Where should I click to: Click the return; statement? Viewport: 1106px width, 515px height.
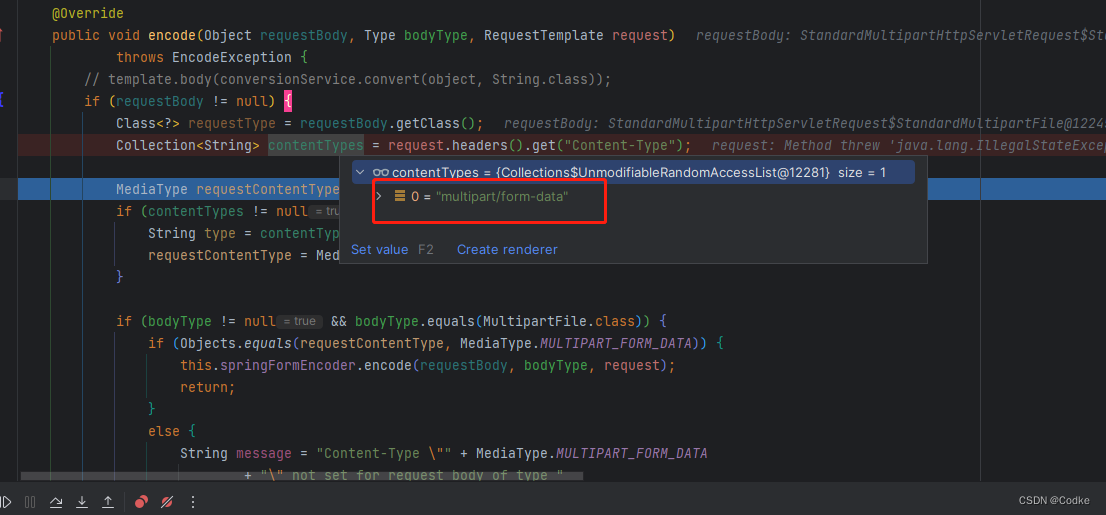coord(207,387)
